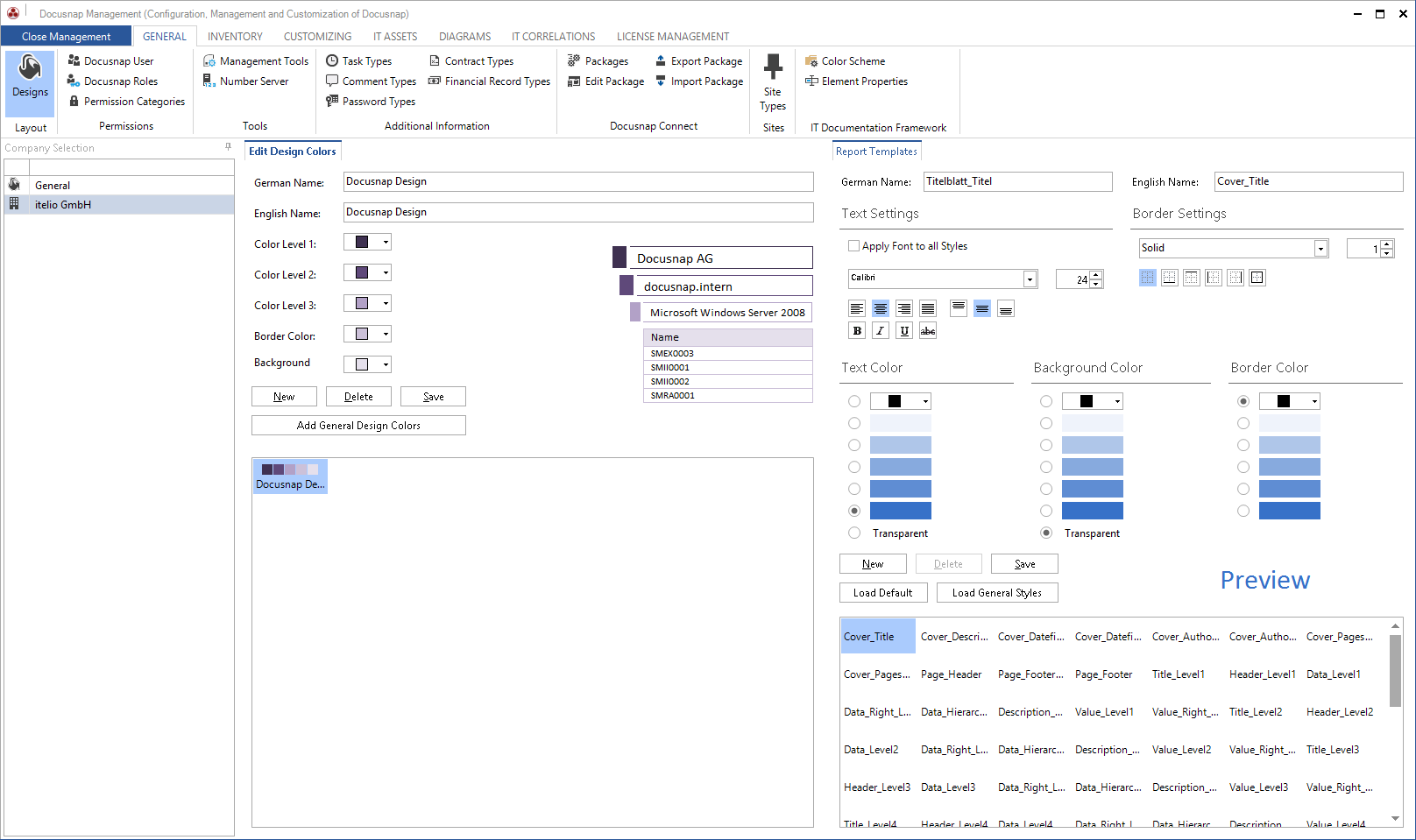The width and height of the screenshot is (1416, 840).
Task: Align text left
Action: pyautogui.click(x=857, y=308)
